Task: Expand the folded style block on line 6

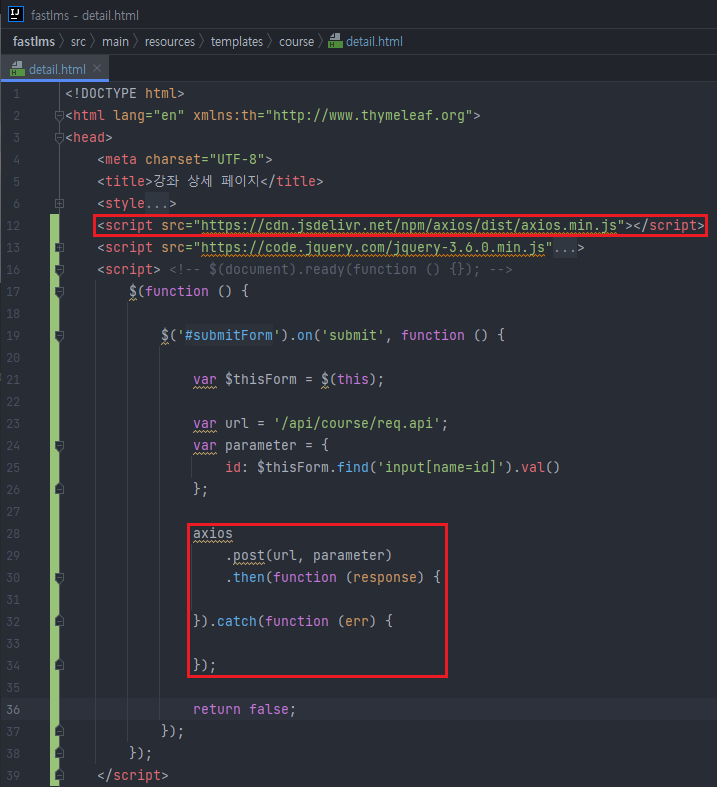Action: click(59, 203)
